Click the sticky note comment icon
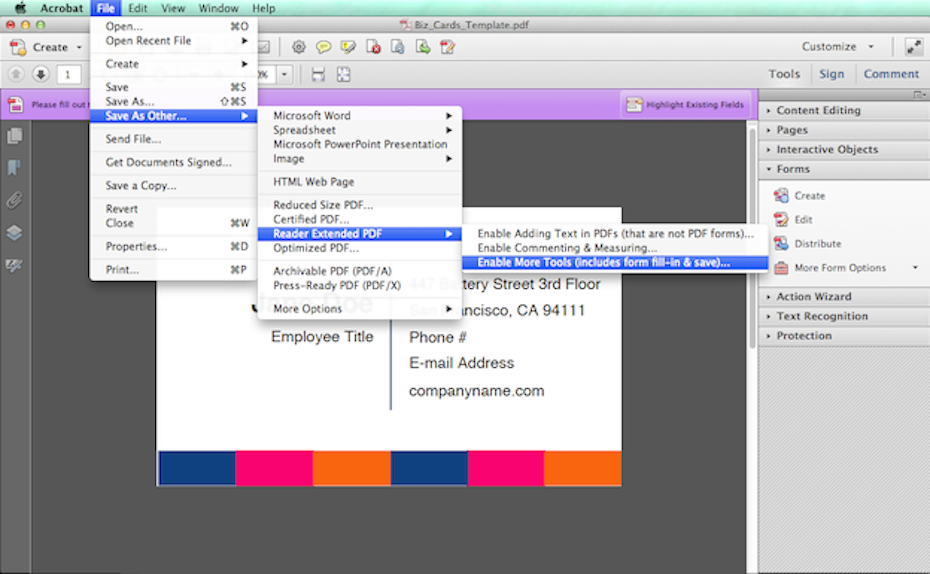 (x=324, y=47)
